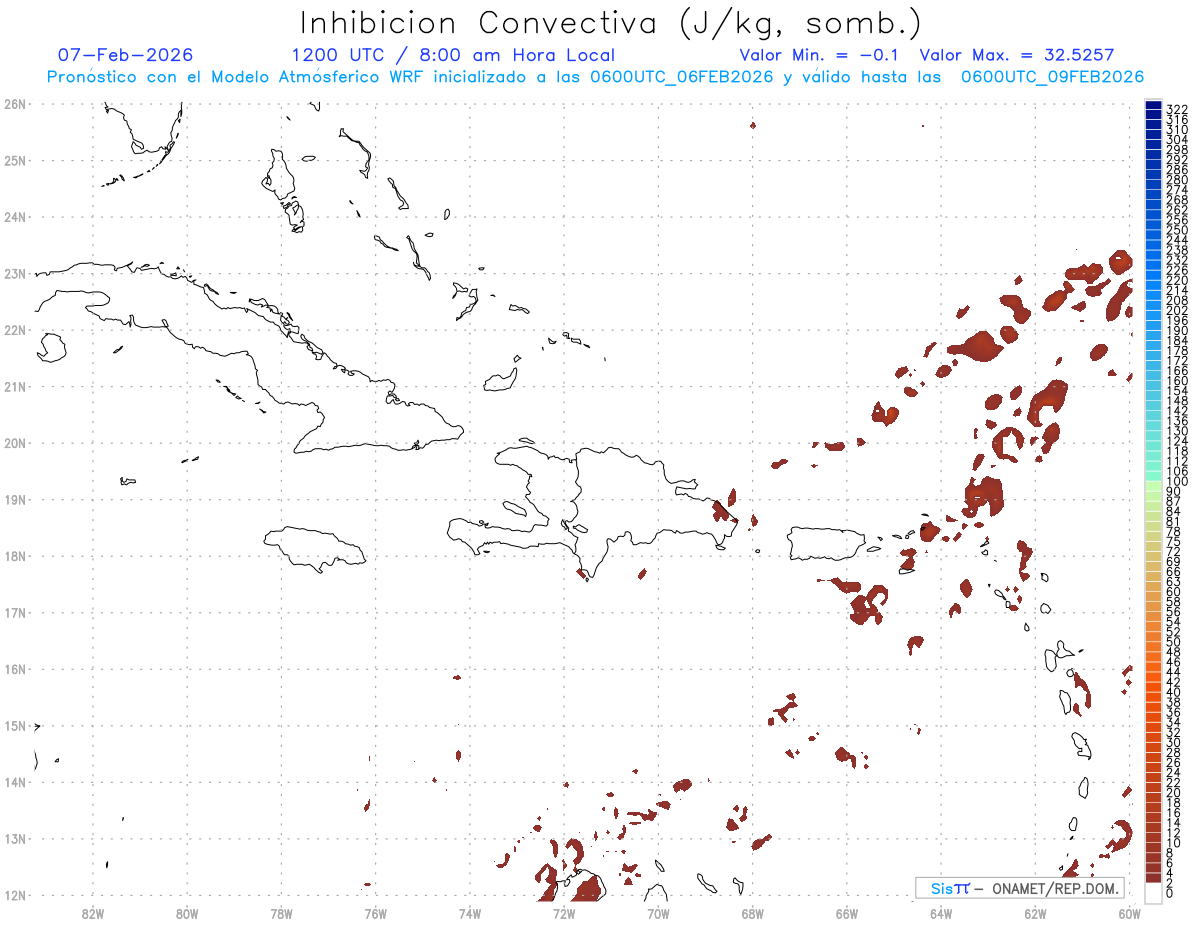Image resolution: width=1200 pixels, height=927 pixels.
Task: Click the Jamaica island outline on the map
Action: (315, 548)
